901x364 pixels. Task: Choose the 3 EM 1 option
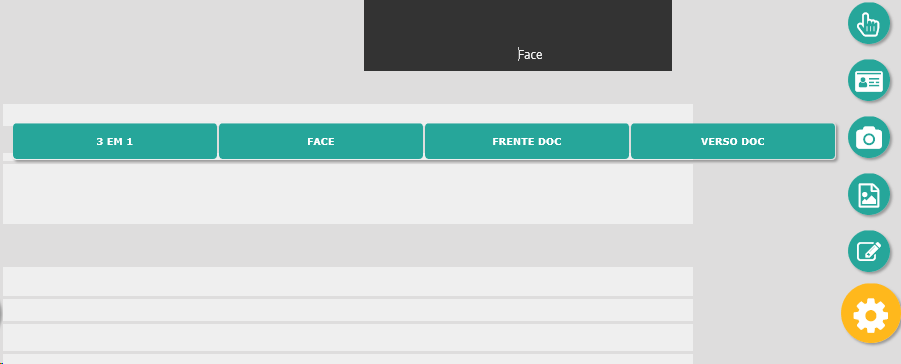pyautogui.click(x=115, y=141)
